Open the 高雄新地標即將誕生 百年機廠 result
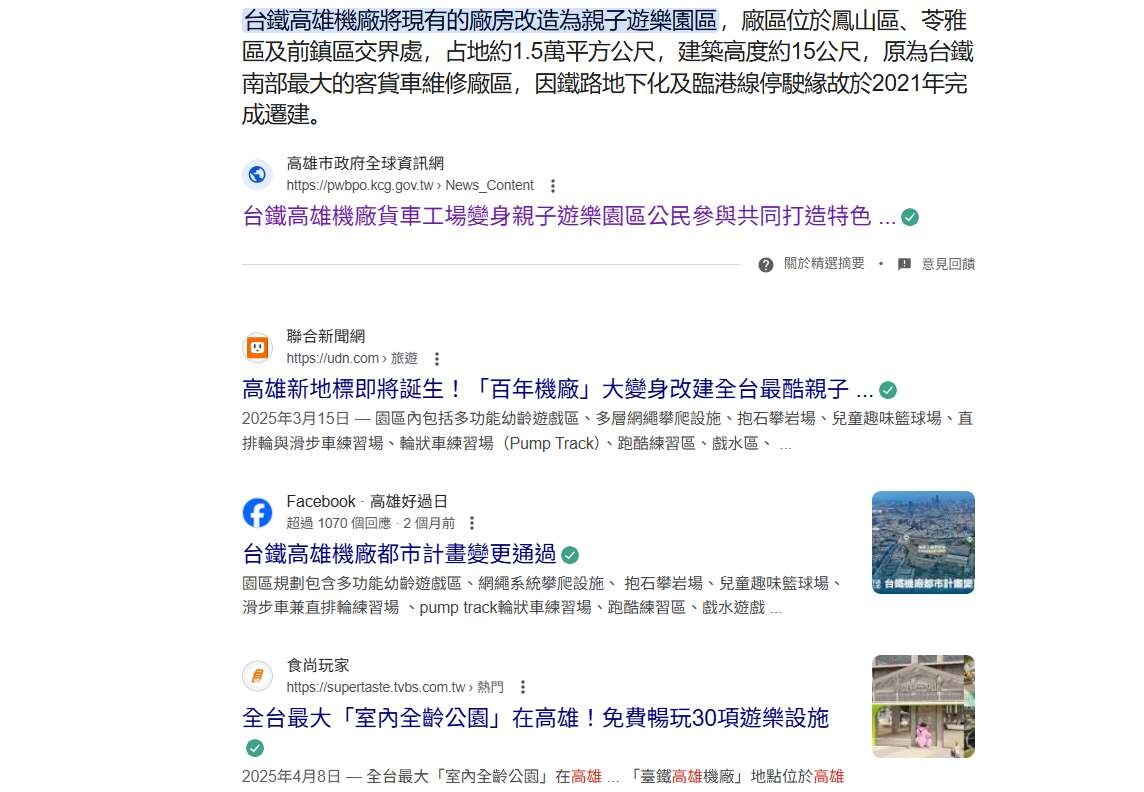Screen dimensions: 1144x792 pos(557,389)
